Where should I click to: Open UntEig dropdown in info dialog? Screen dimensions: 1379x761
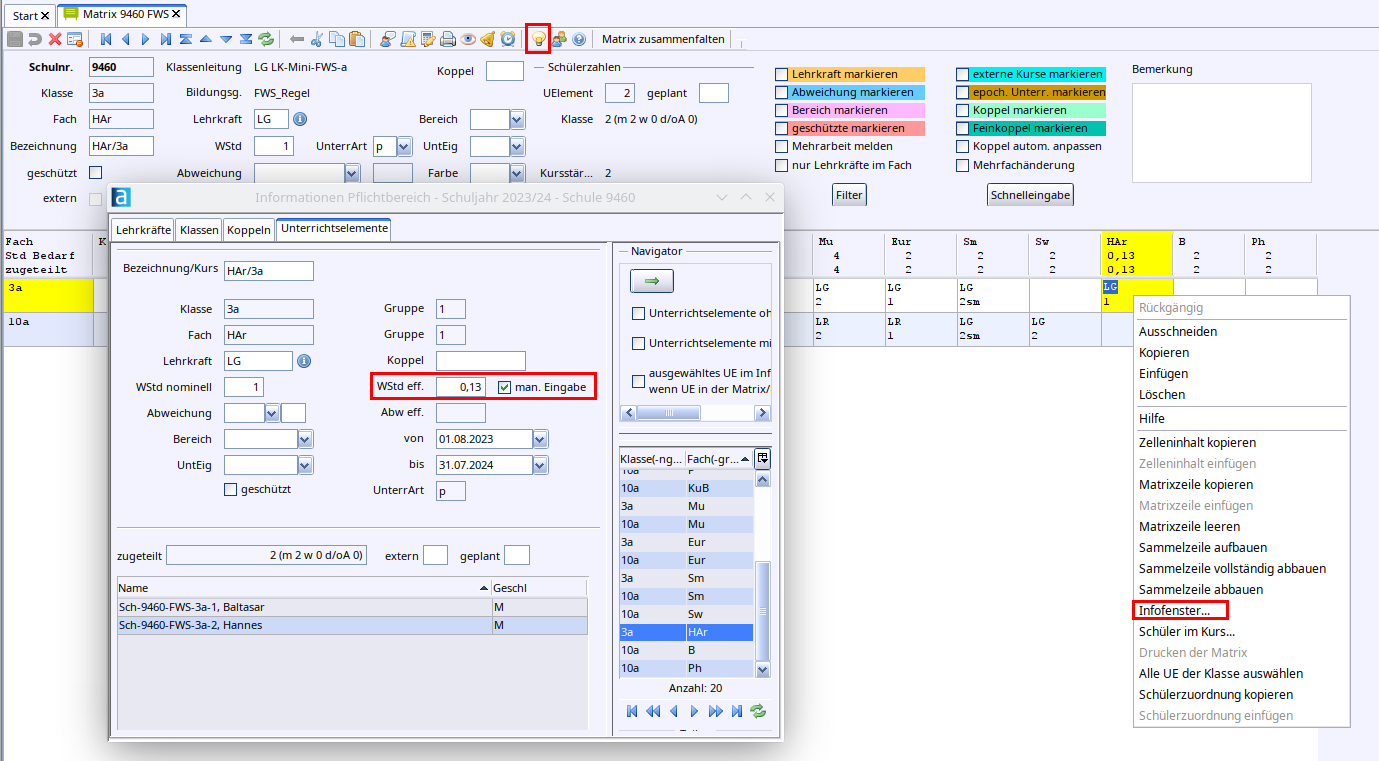click(305, 464)
